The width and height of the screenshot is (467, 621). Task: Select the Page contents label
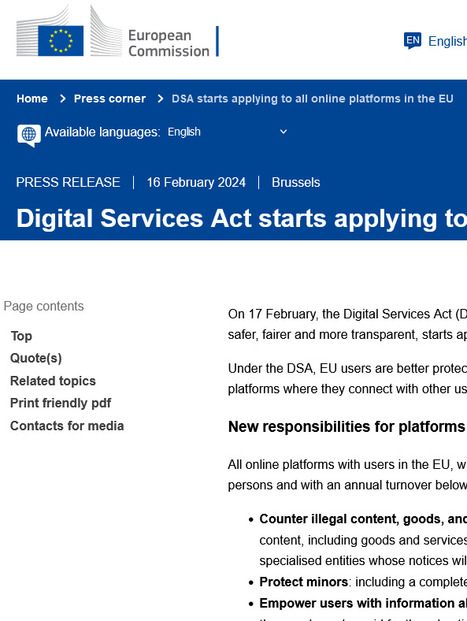point(44,306)
